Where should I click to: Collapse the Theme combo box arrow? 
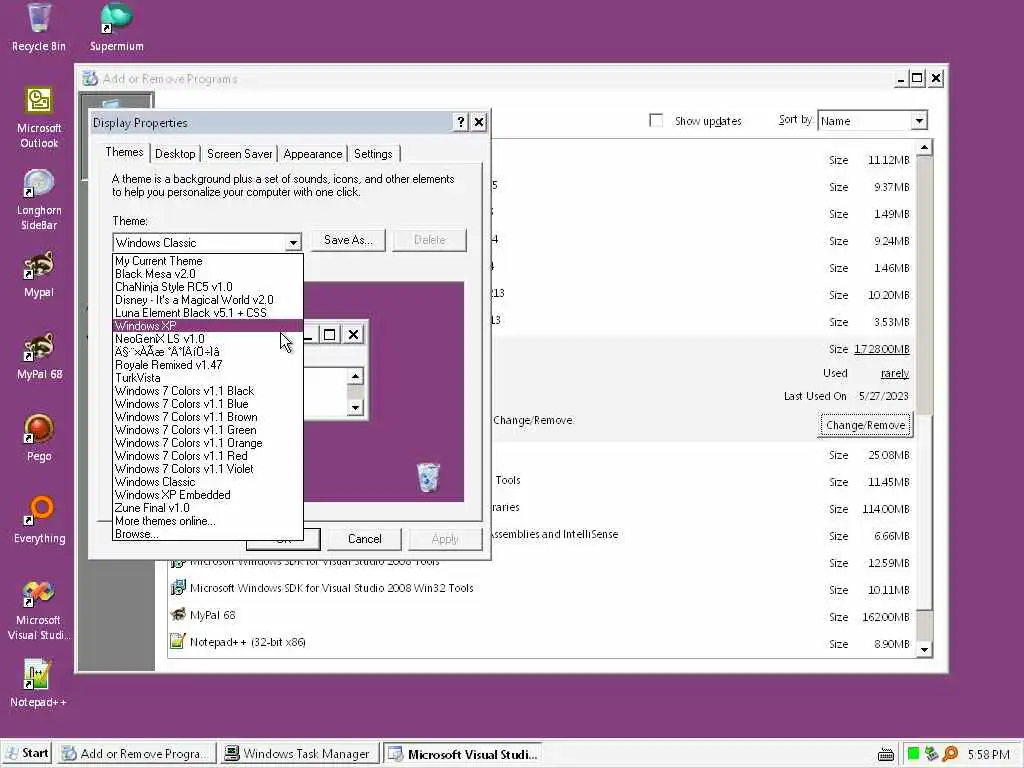293,242
